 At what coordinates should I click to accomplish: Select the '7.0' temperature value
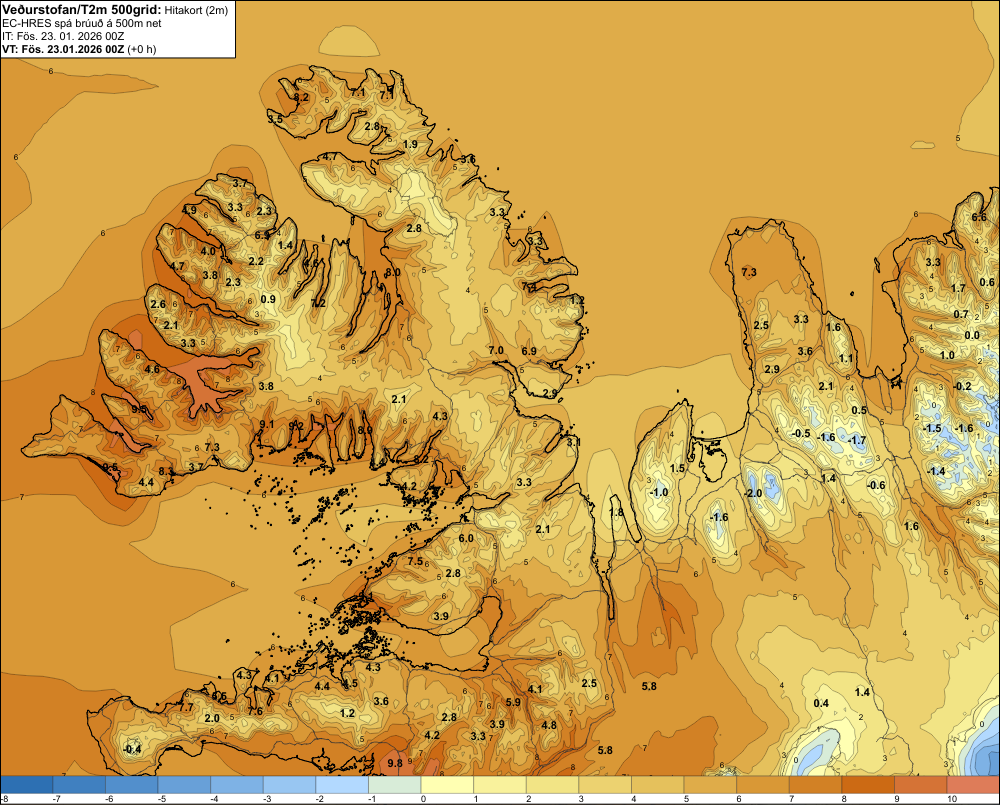point(496,350)
